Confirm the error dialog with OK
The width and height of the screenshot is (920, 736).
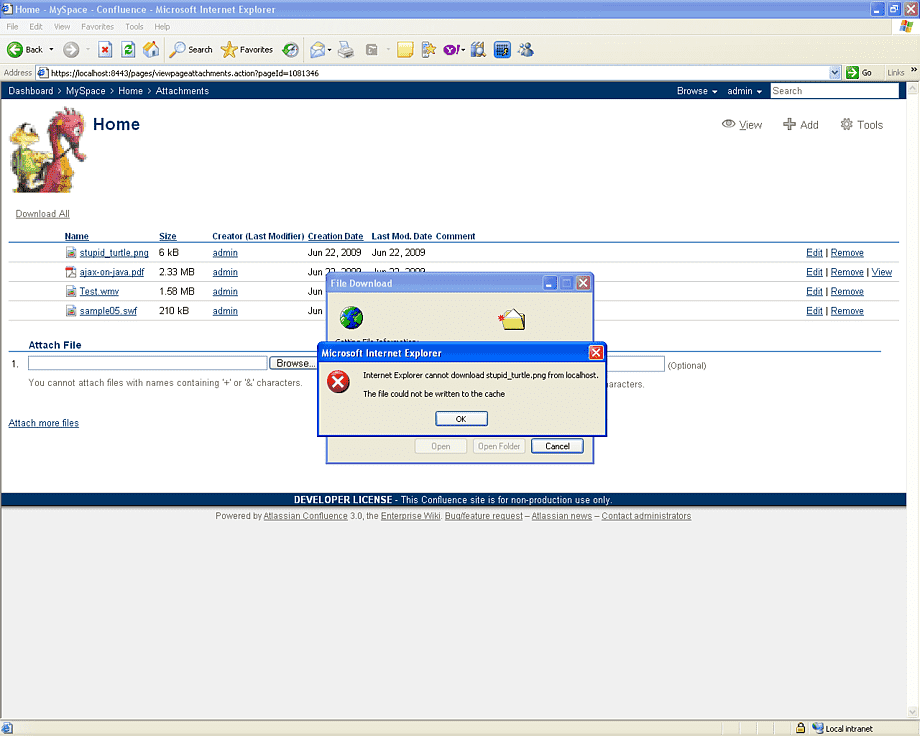(x=461, y=418)
